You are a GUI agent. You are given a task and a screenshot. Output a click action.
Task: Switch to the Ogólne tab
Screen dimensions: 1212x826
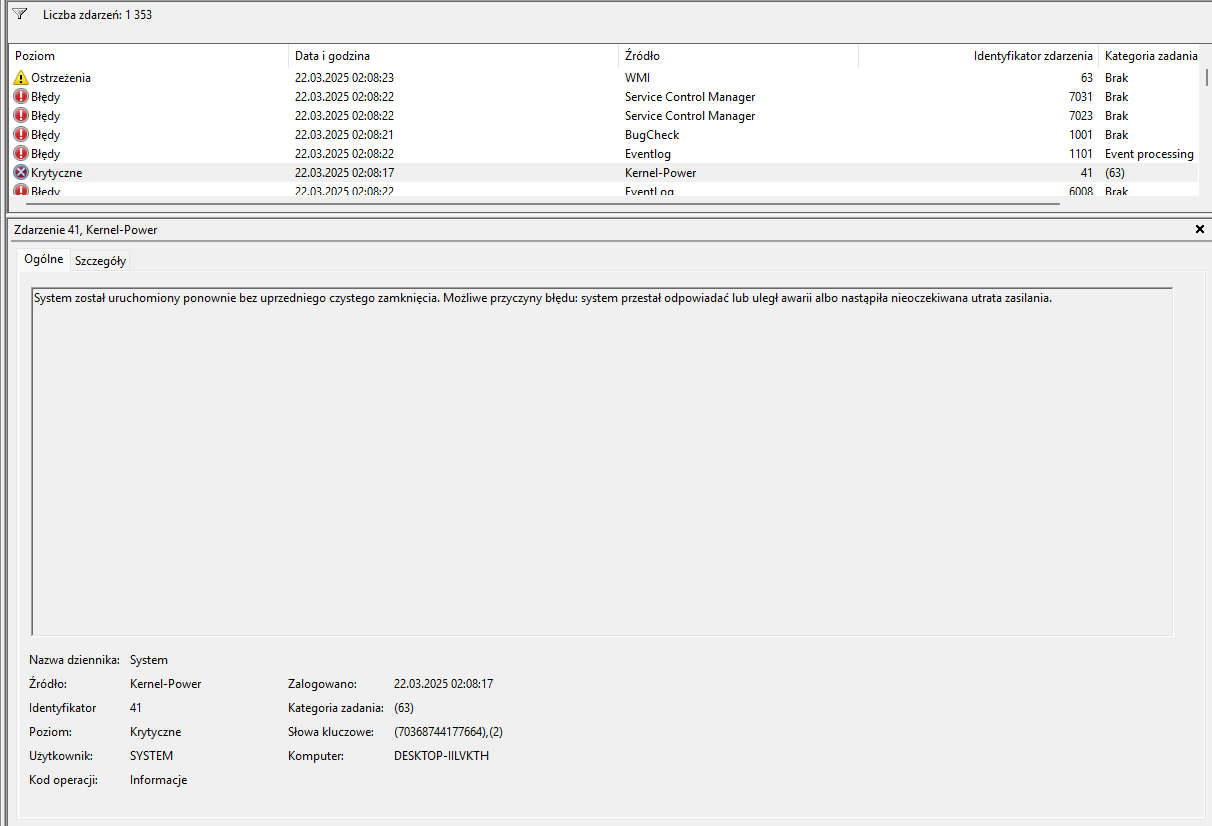44,259
